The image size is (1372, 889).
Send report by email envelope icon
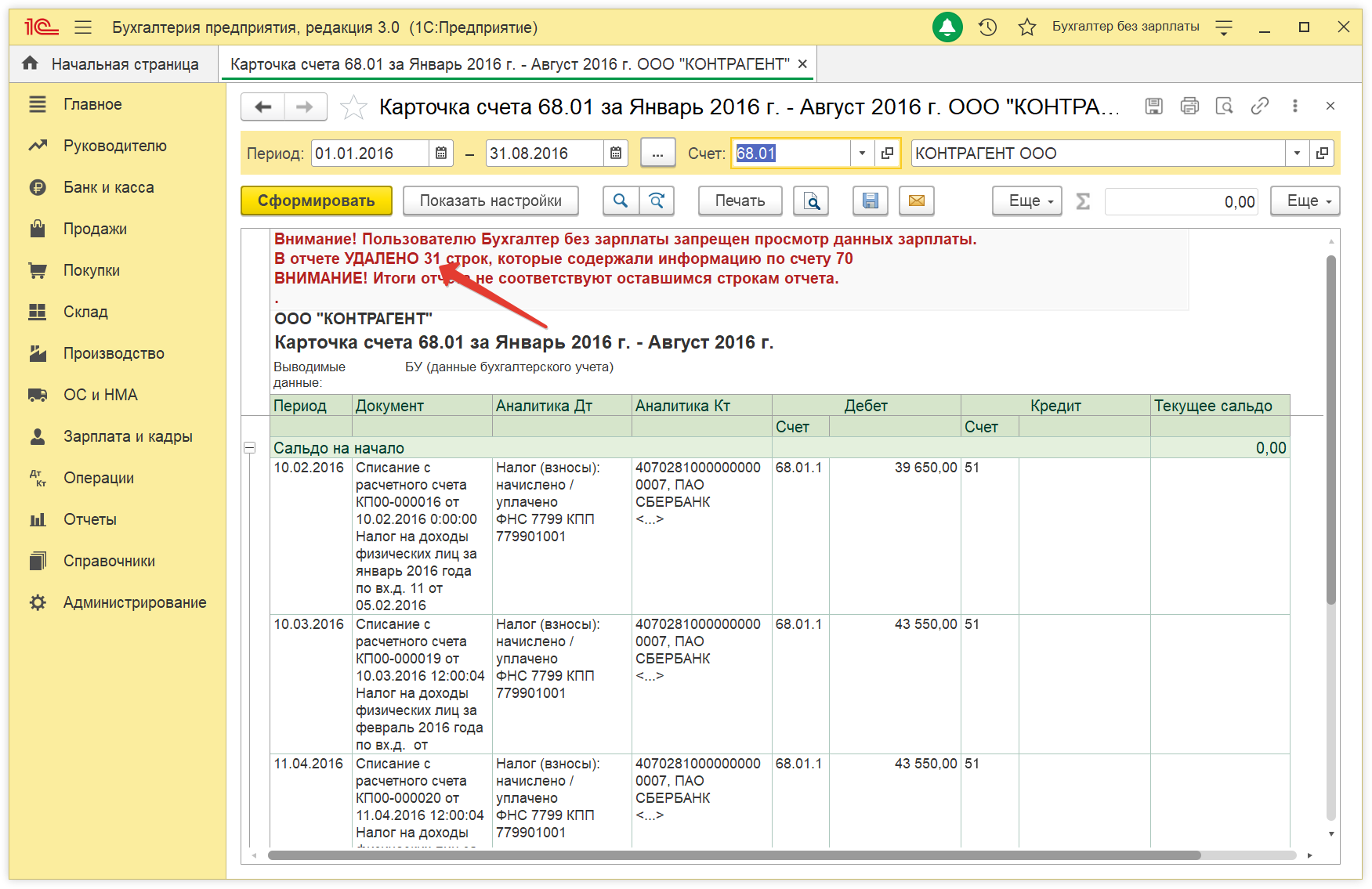(x=917, y=201)
